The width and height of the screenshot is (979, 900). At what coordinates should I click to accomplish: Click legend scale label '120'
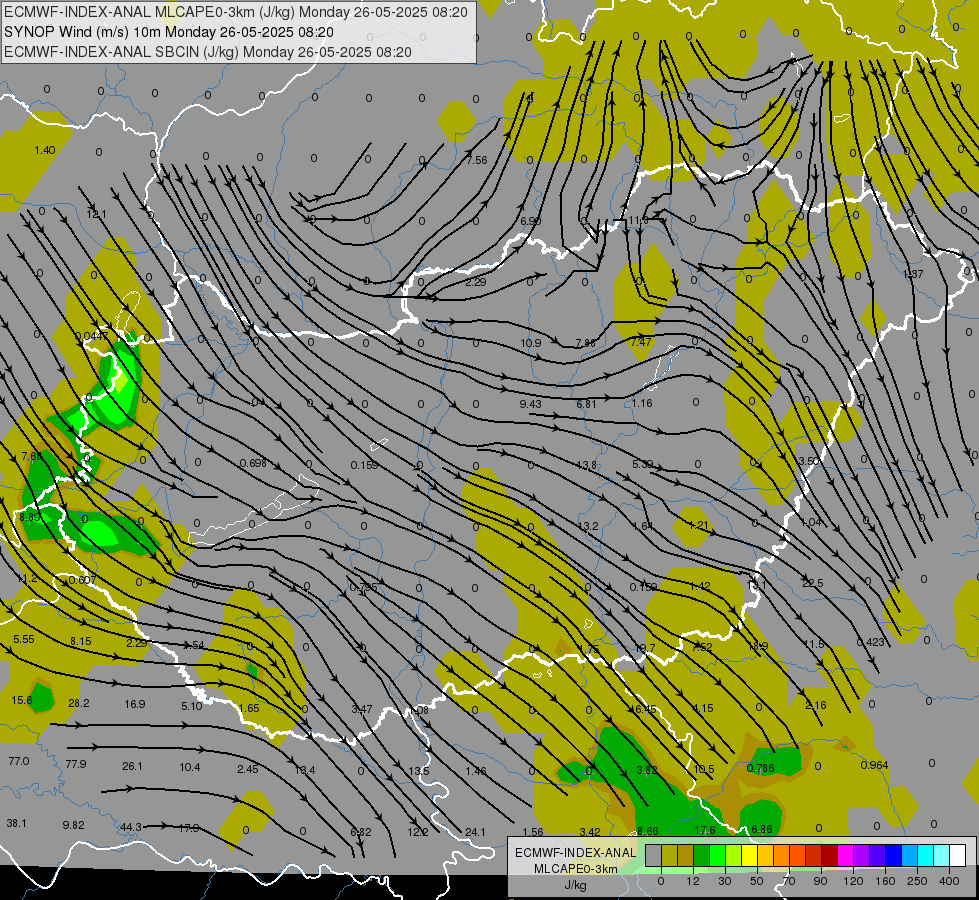[x=853, y=881]
